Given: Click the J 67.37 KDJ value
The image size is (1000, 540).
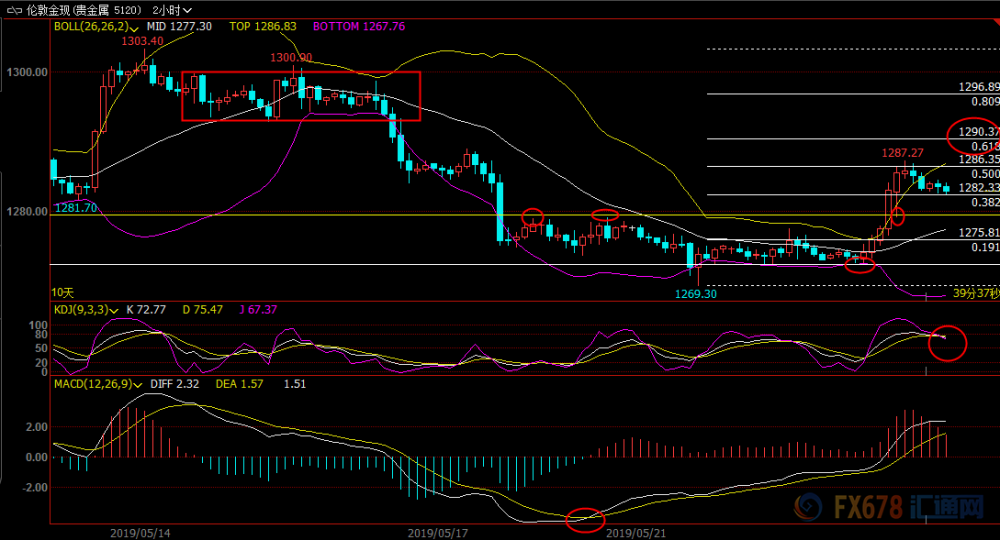Looking at the screenshot, I should [x=258, y=310].
